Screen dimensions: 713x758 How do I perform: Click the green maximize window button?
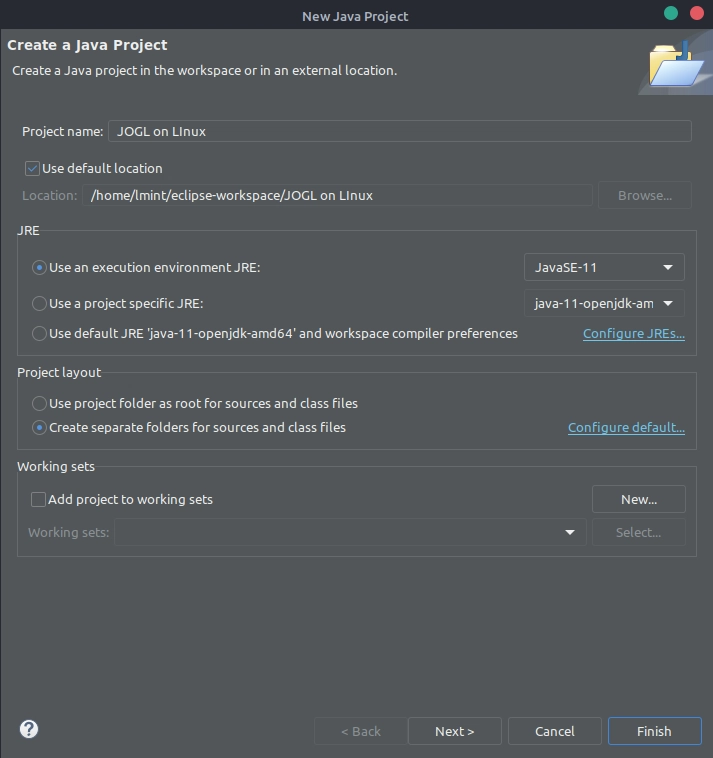pos(671,13)
